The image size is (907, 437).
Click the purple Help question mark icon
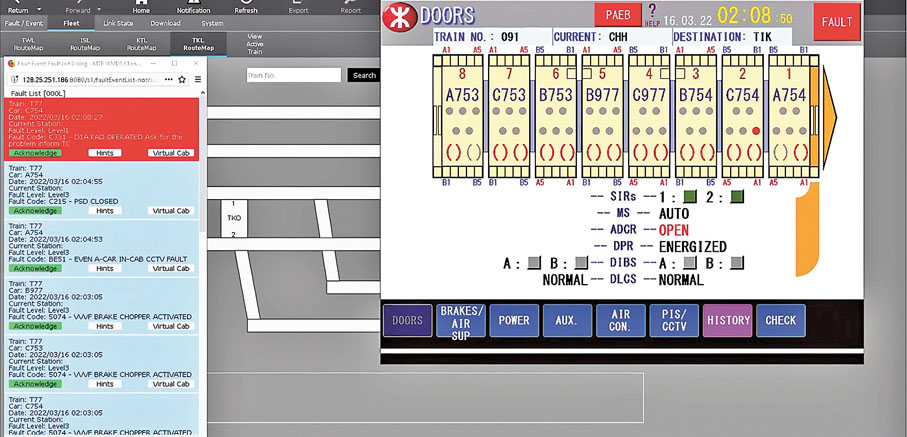click(652, 11)
